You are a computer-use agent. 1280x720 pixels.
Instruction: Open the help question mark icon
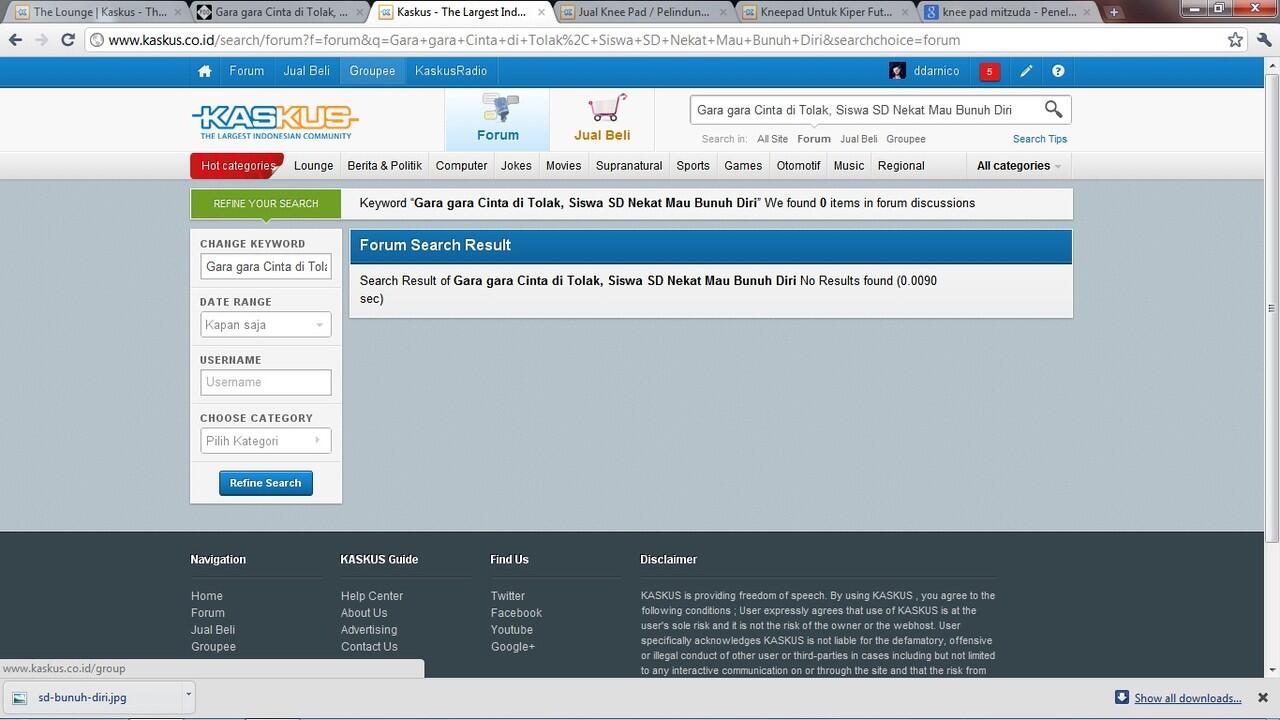[x=1058, y=71]
